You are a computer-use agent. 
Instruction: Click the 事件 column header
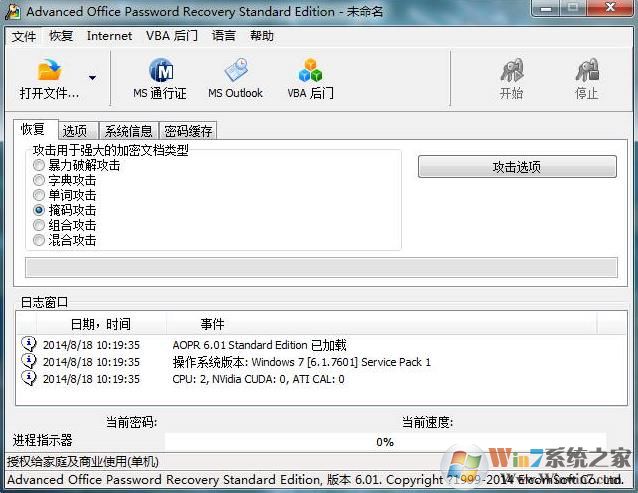tap(382, 324)
